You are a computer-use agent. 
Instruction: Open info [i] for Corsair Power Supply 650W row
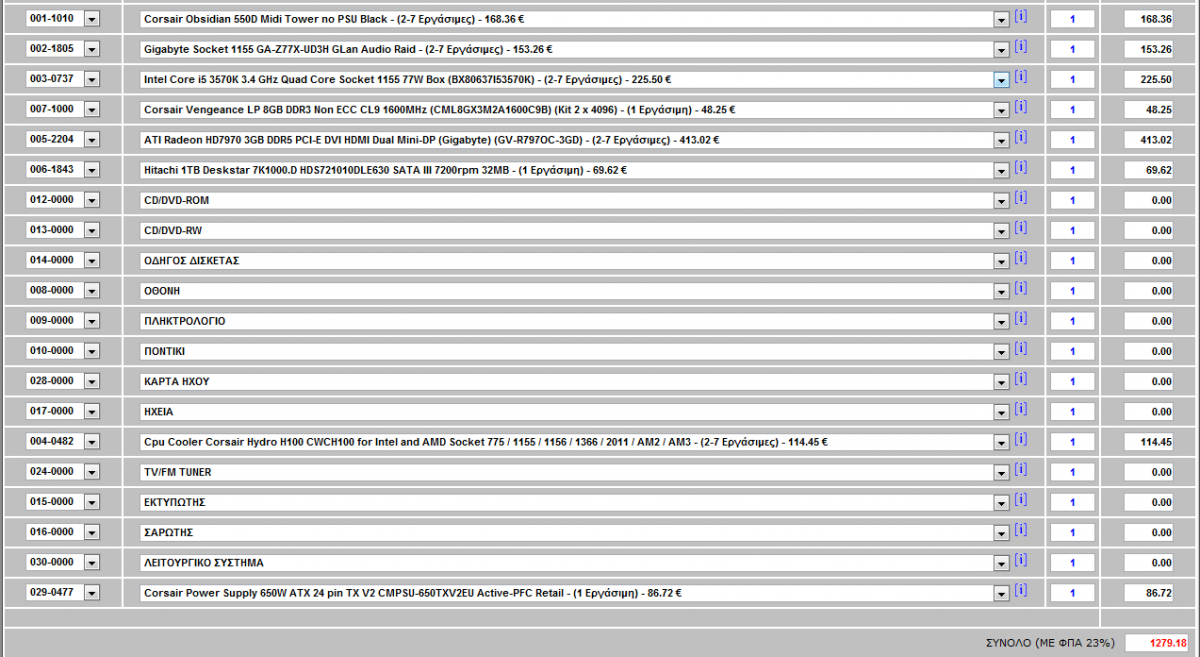click(x=1020, y=590)
